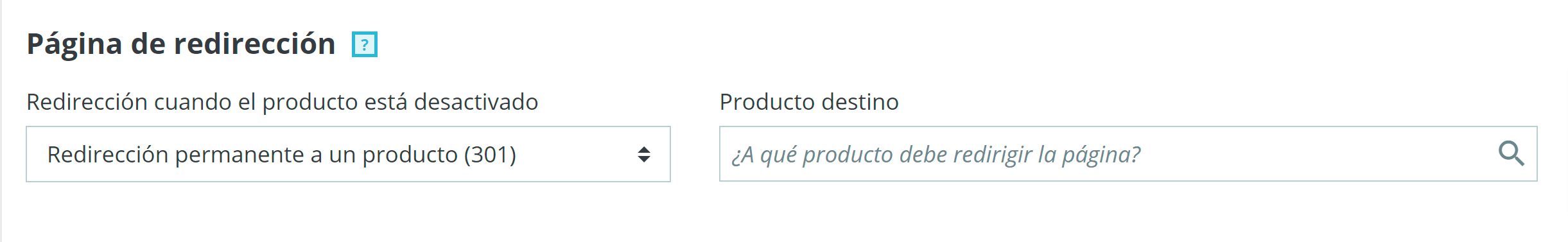Open the question mark tooltip icon
This screenshot has height=242, width=1568.
tap(365, 45)
